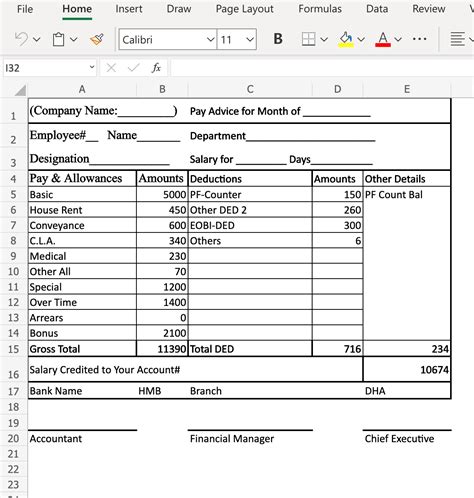
Task: Click the Enter checkmark formula button
Action: pyautogui.click(x=133, y=68)
